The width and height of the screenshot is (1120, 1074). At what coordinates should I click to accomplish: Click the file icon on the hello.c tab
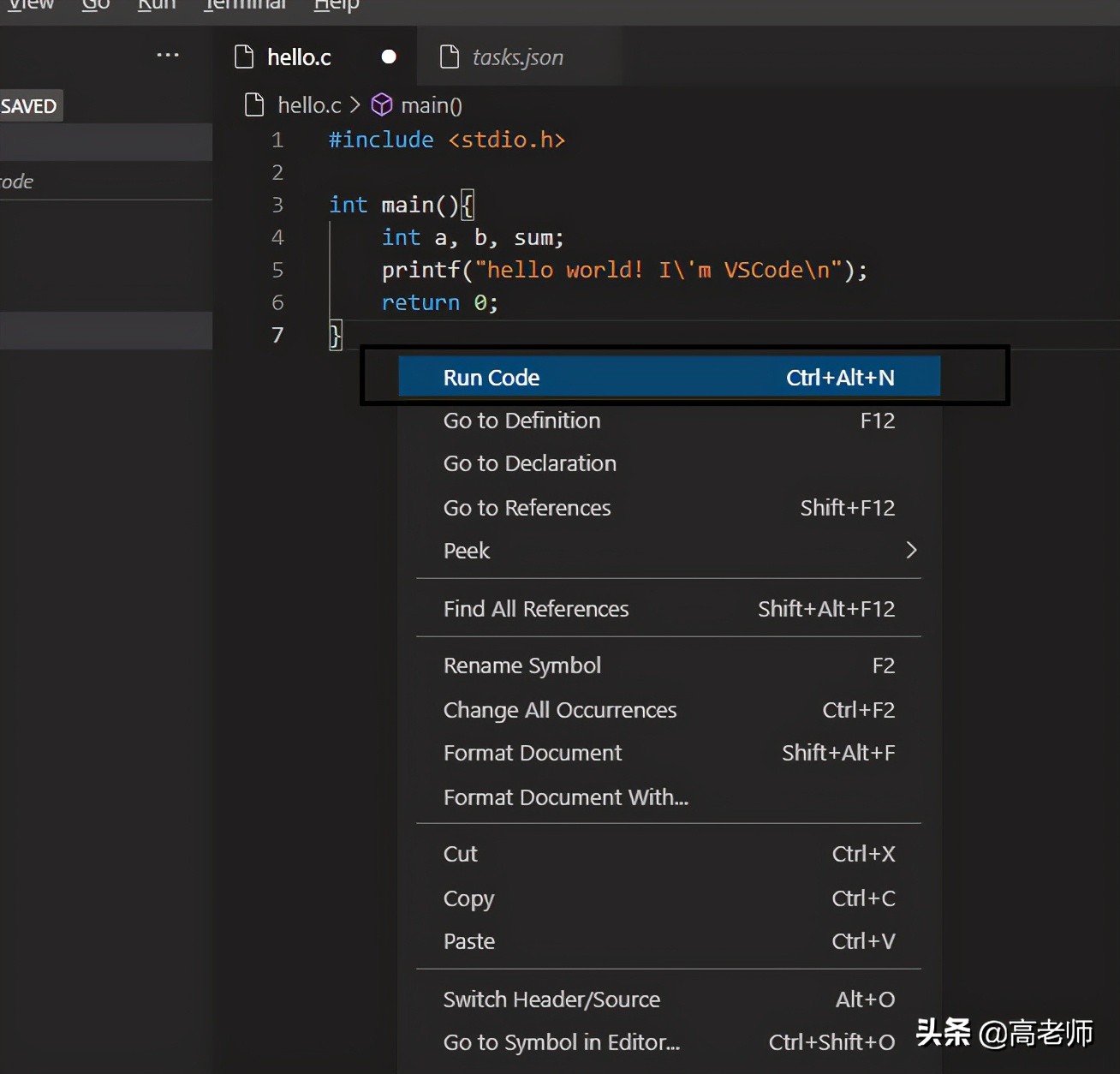244,57
